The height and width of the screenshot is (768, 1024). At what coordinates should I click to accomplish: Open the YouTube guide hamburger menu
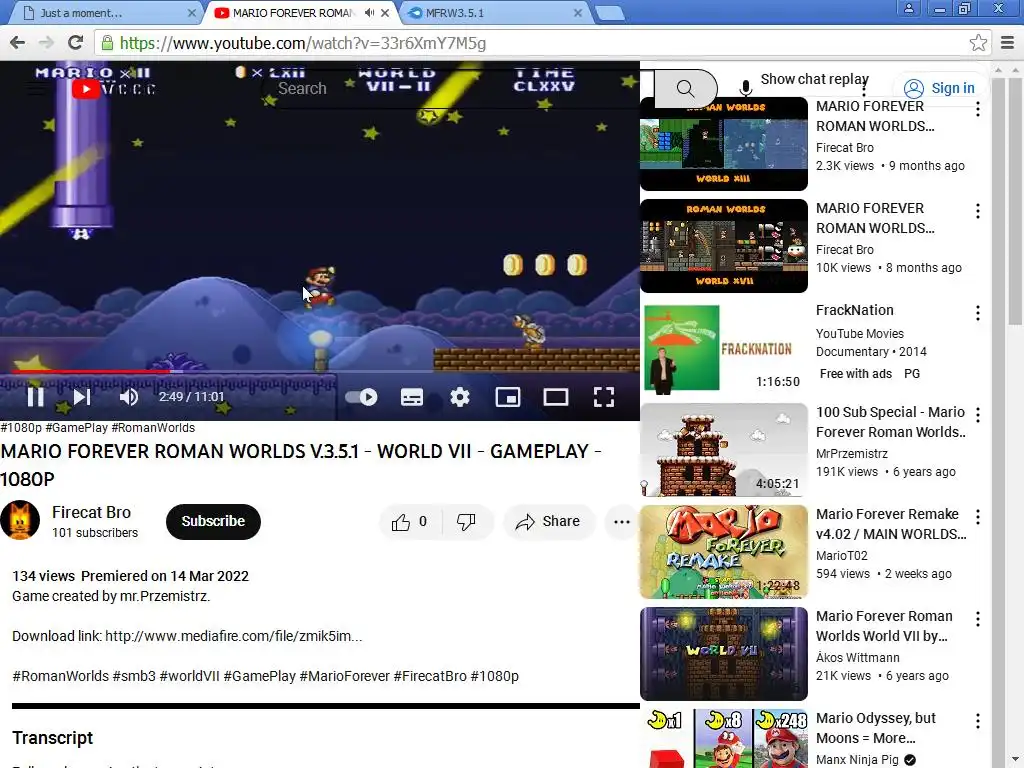click(37, 88)
